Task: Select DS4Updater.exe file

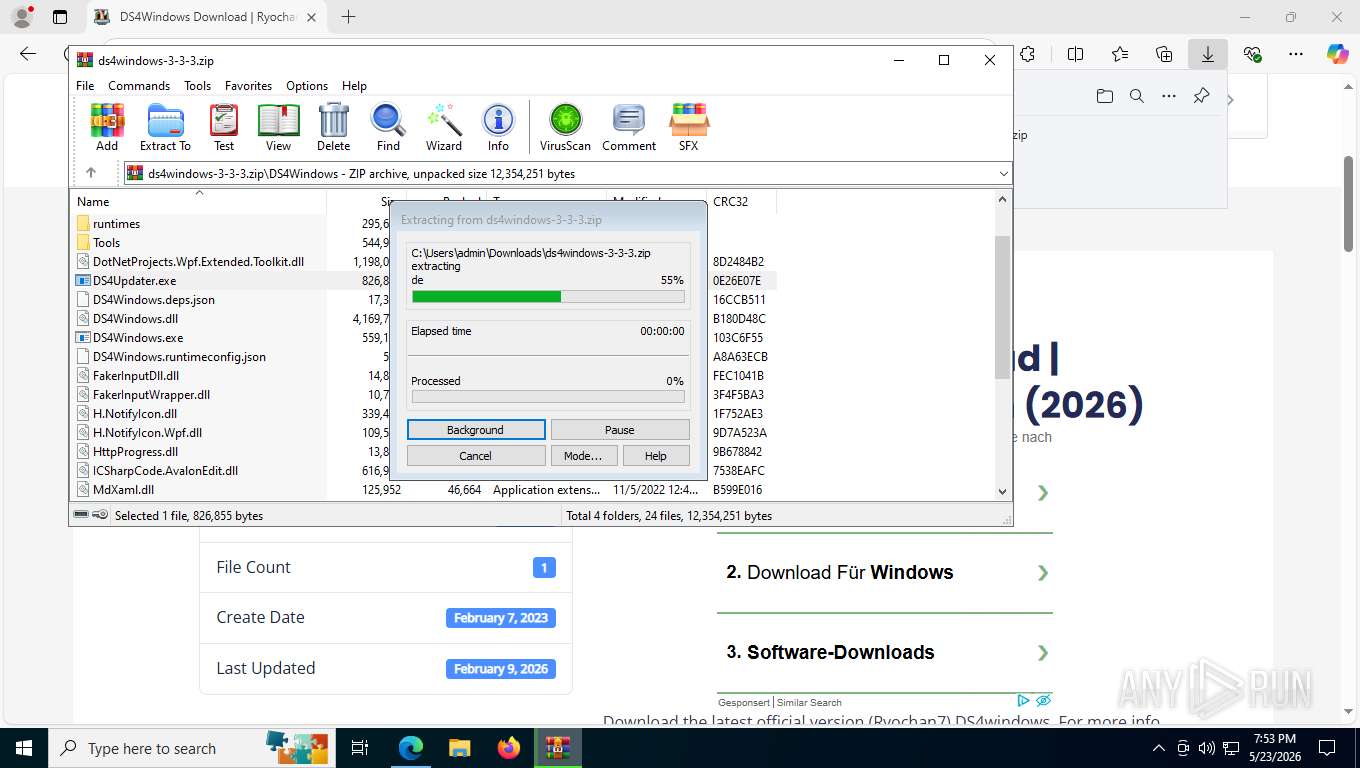Action: 134,281
